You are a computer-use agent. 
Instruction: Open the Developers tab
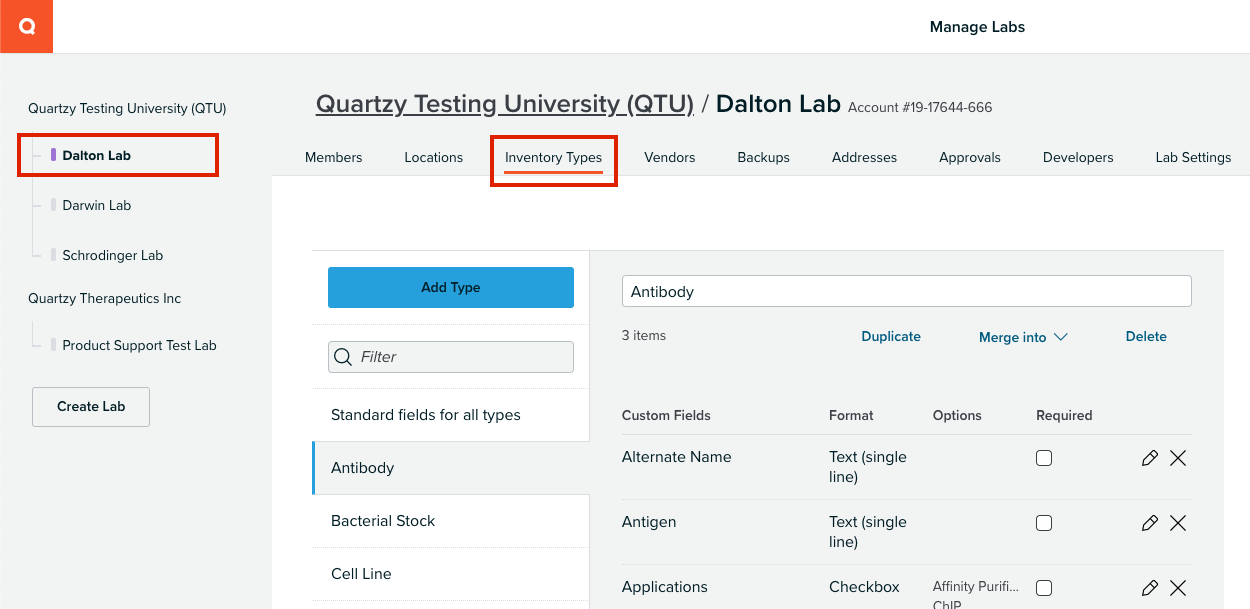pos(1078,157)
